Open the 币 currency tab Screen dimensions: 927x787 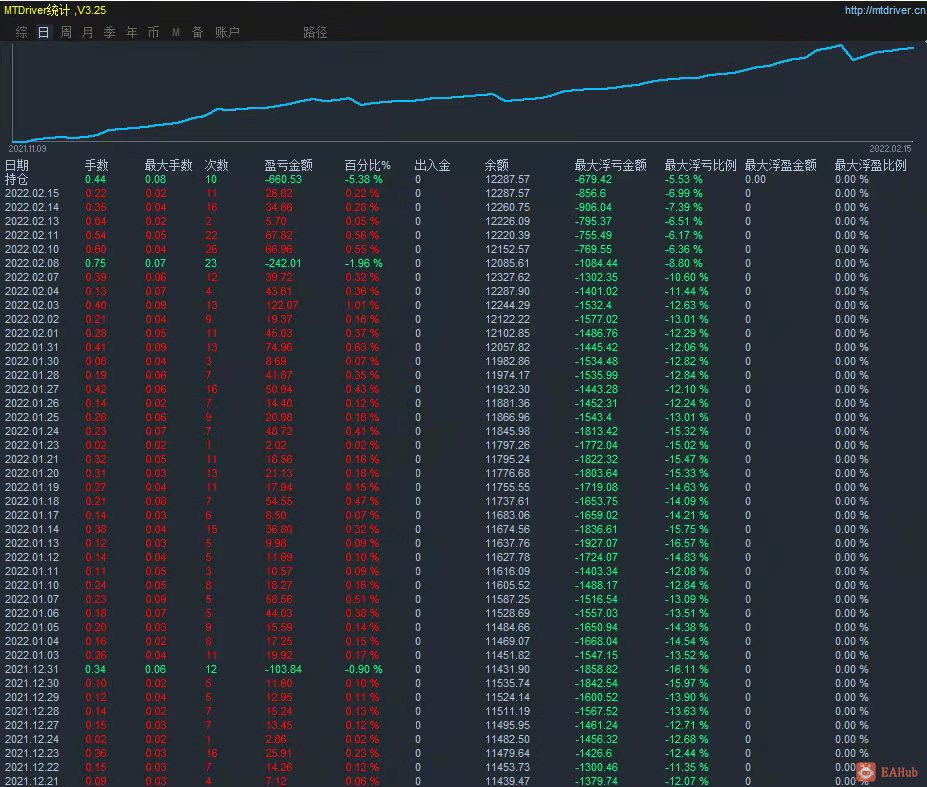point(153,32)
